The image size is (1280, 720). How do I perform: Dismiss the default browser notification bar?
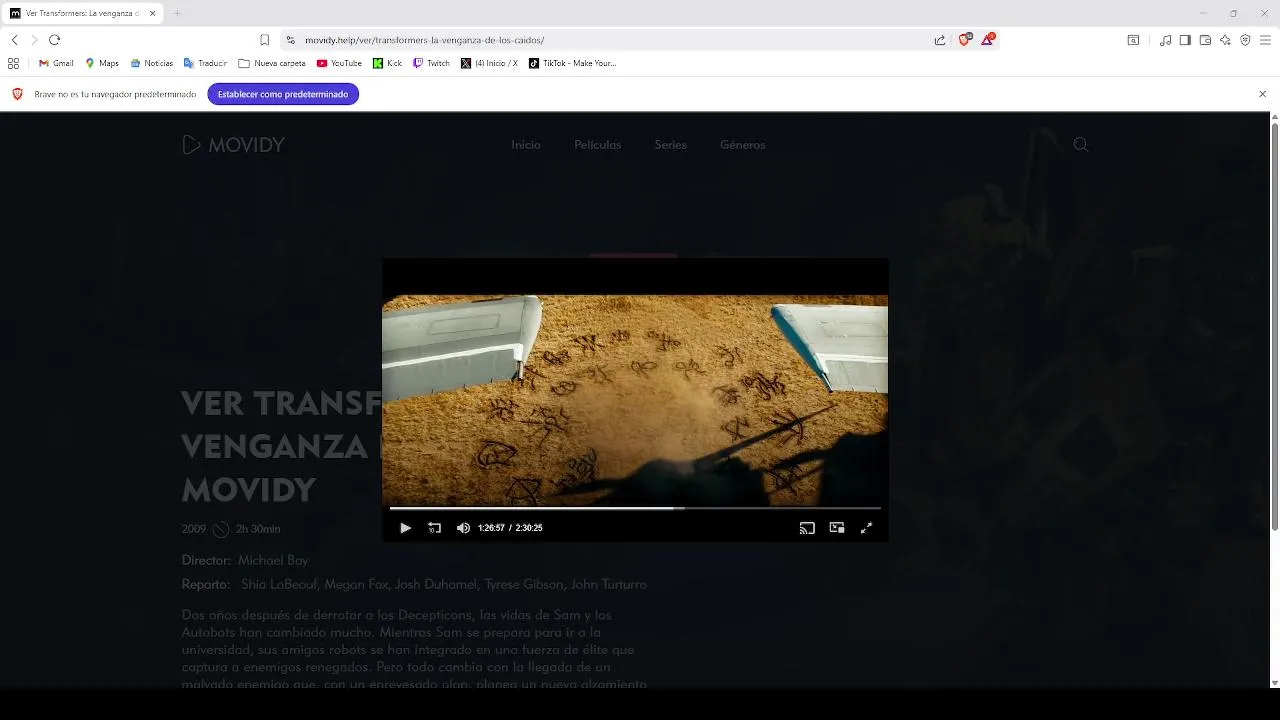click(1262, 94)
